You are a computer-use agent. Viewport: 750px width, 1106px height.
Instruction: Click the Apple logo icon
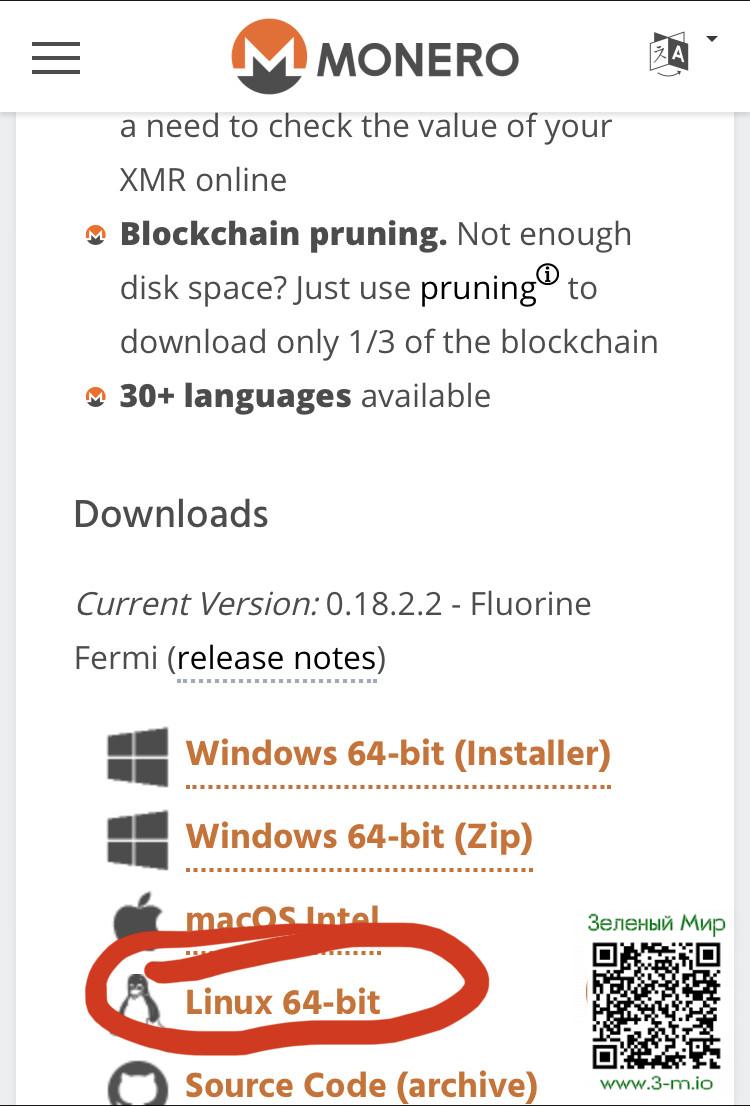(138, 914)
